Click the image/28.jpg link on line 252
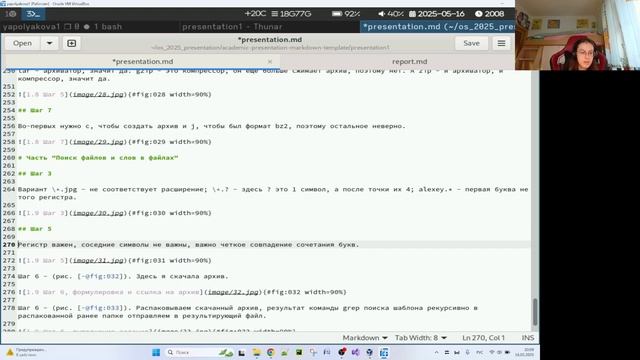The width and height of the screenshot is (640, 360). pyautogui.click(x=98, y=95)
